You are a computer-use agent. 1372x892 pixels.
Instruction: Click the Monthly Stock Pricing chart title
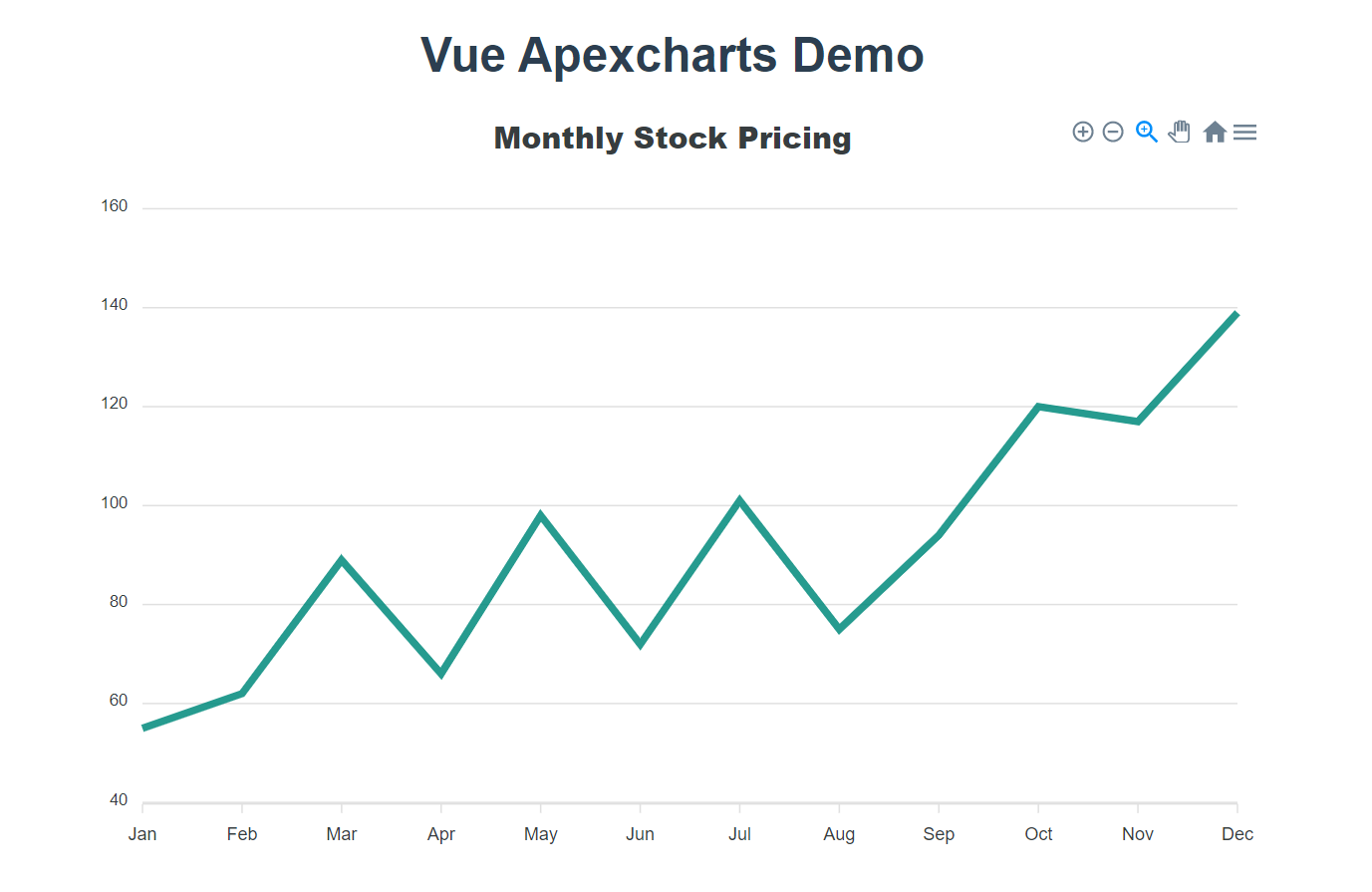pos(673,138)
